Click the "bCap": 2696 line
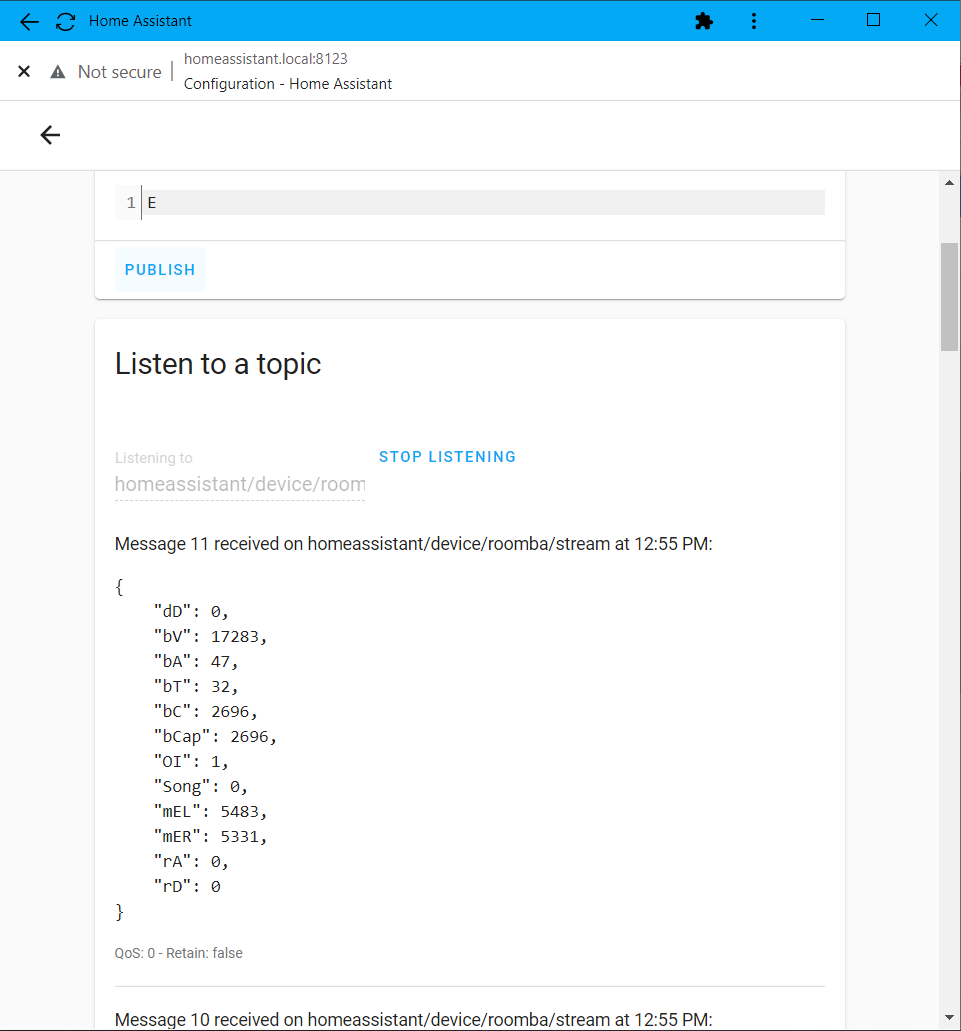 pyautogui.click(x=216, y=736)
